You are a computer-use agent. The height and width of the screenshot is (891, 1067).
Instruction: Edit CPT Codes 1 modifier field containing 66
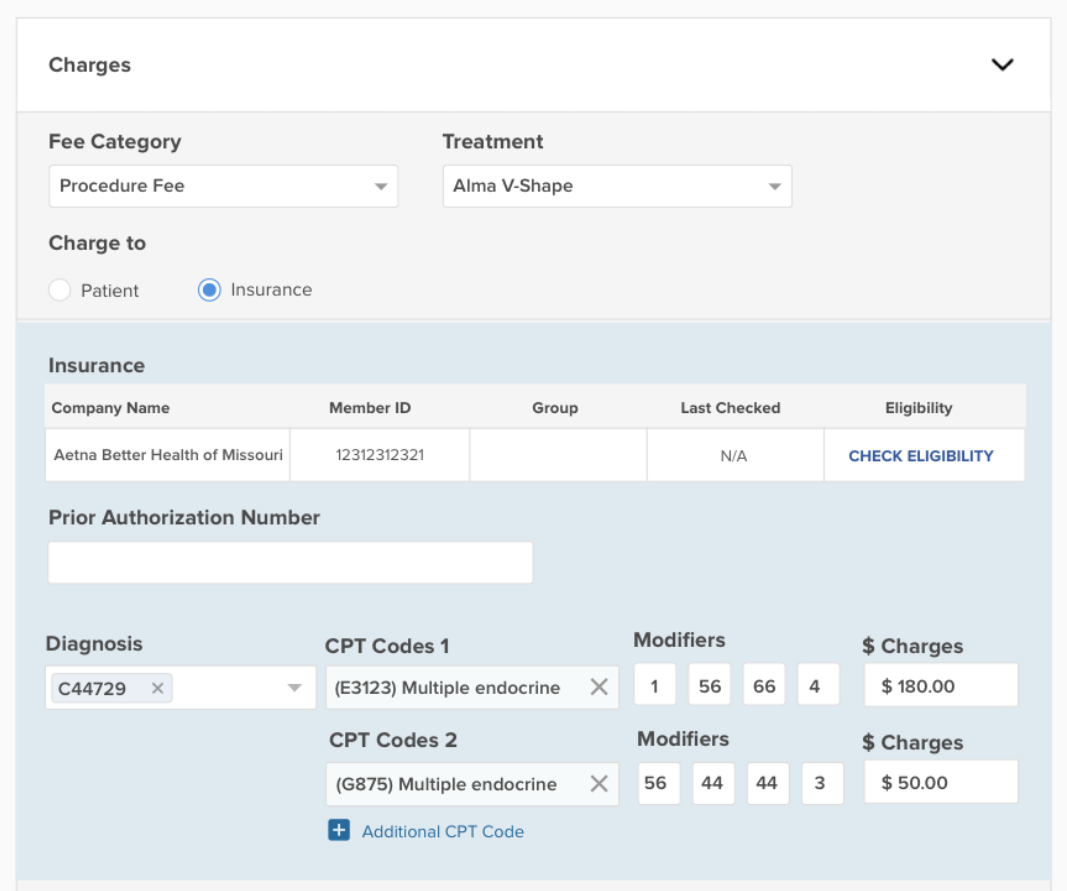click(764, 685)
